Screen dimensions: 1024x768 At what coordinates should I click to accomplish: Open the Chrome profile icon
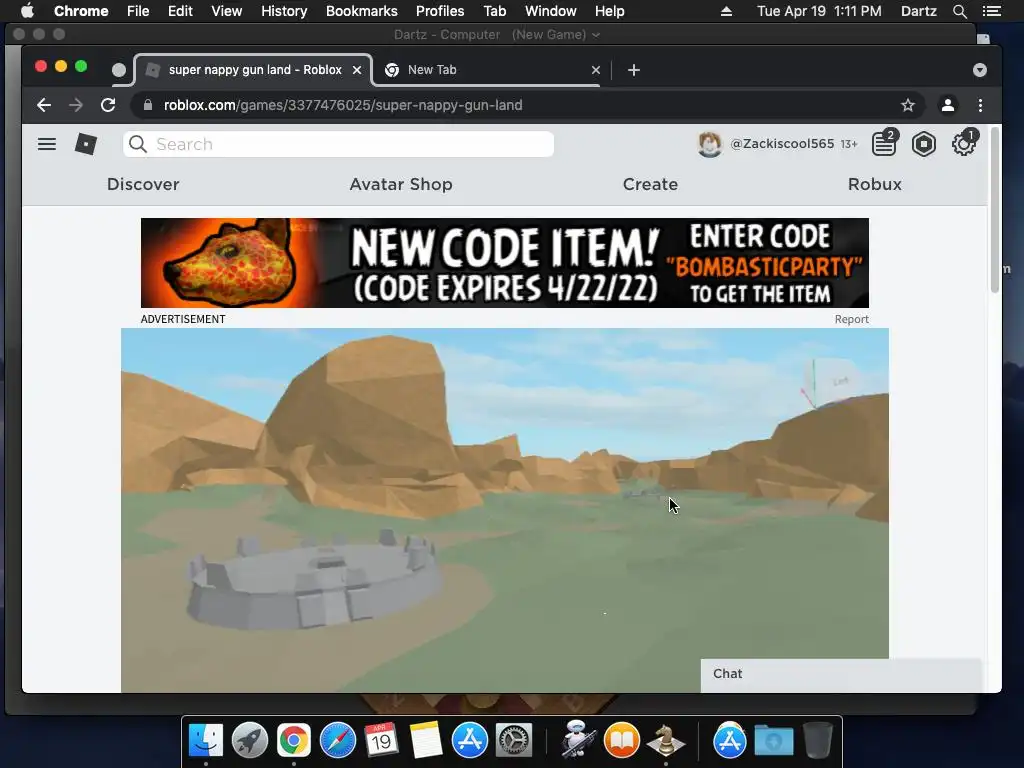point(948,105)
